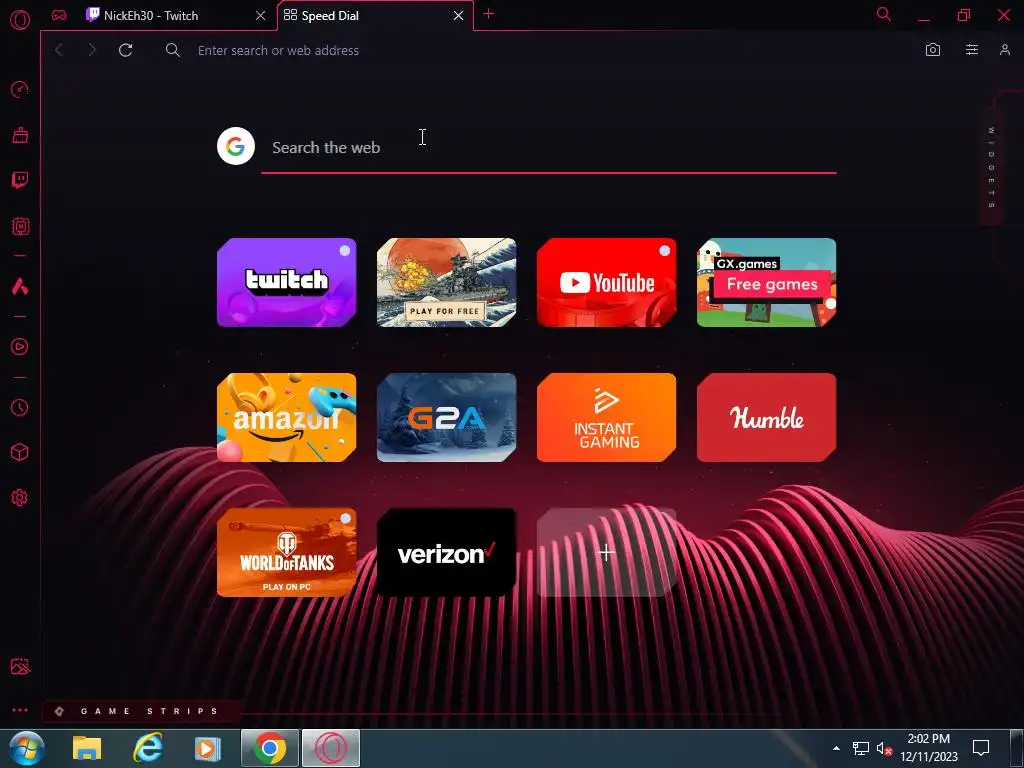Open the Verizon speed dial tile
Image resolution: width=1024 pixels, height=768 pixels.
tap(447, 552)
